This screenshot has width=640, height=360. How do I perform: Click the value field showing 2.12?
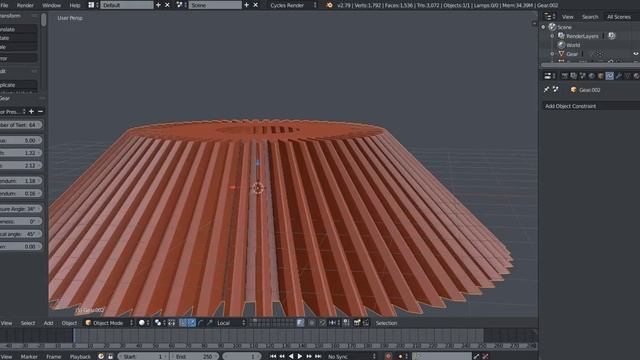[20, 165]
